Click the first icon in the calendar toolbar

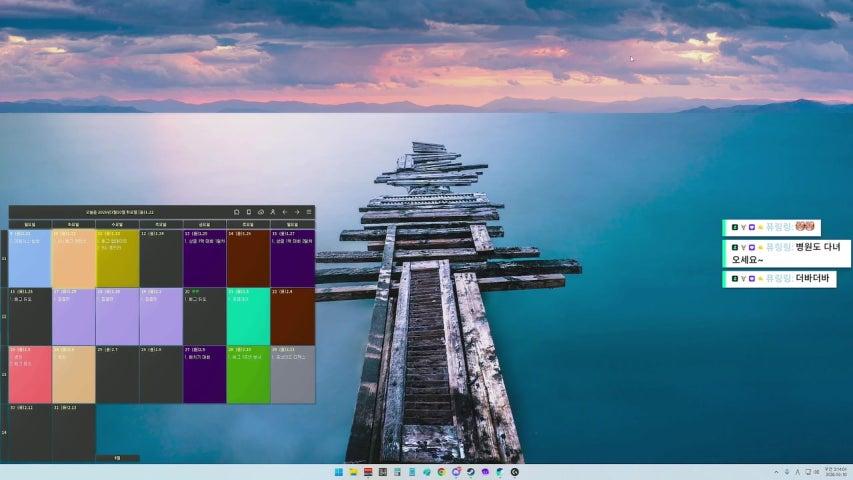(236, 212)
